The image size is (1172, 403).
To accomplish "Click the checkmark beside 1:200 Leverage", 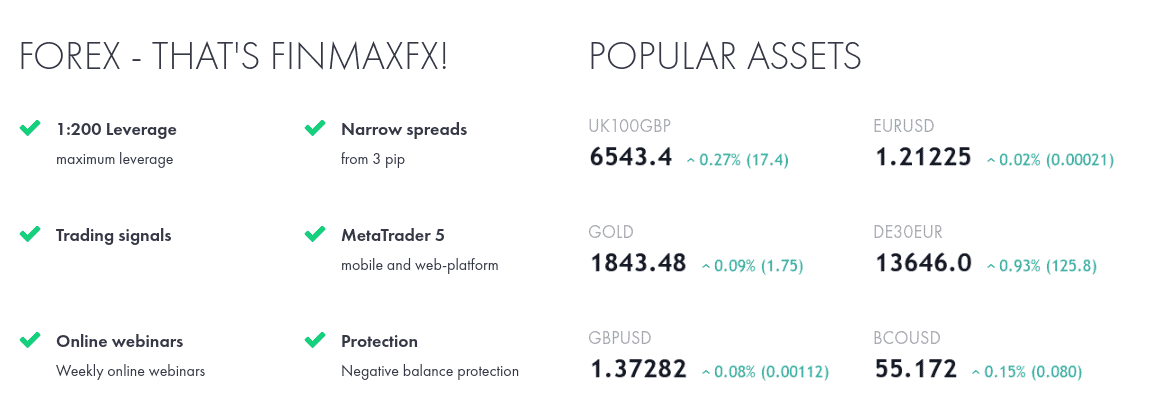I will [x=29, y=128].
